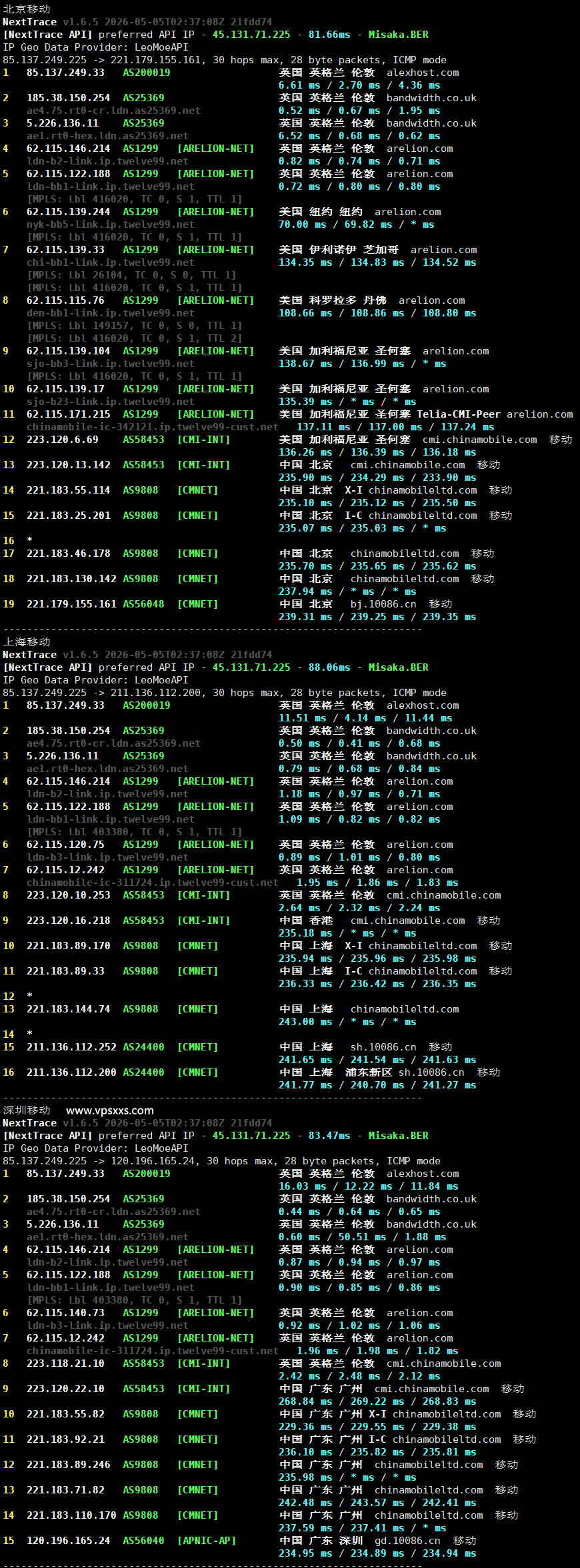Screen dimensions: 580x1568
Task: Select hop IP 221.183.92.21
Action: pos(65,1439)
